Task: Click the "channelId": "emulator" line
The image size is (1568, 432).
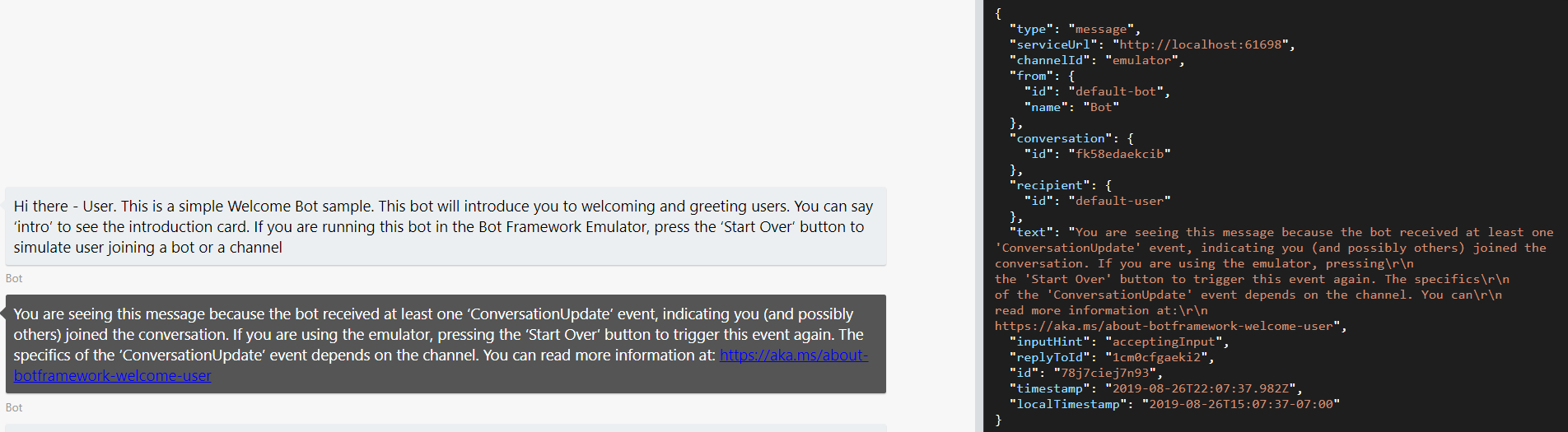Action: pyautogui.click(x=1097, y=60)
